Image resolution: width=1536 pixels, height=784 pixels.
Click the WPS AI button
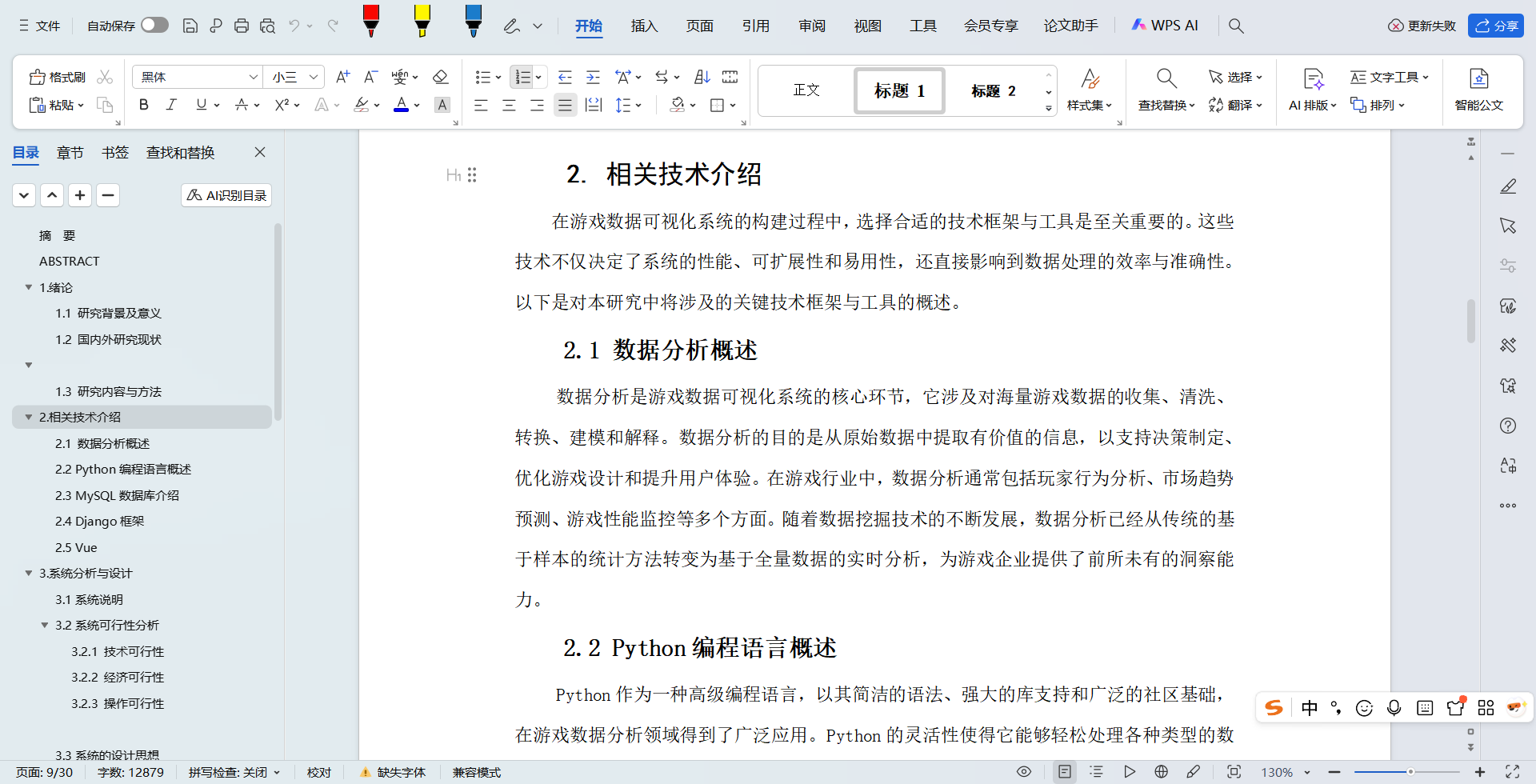[1164, 25]
